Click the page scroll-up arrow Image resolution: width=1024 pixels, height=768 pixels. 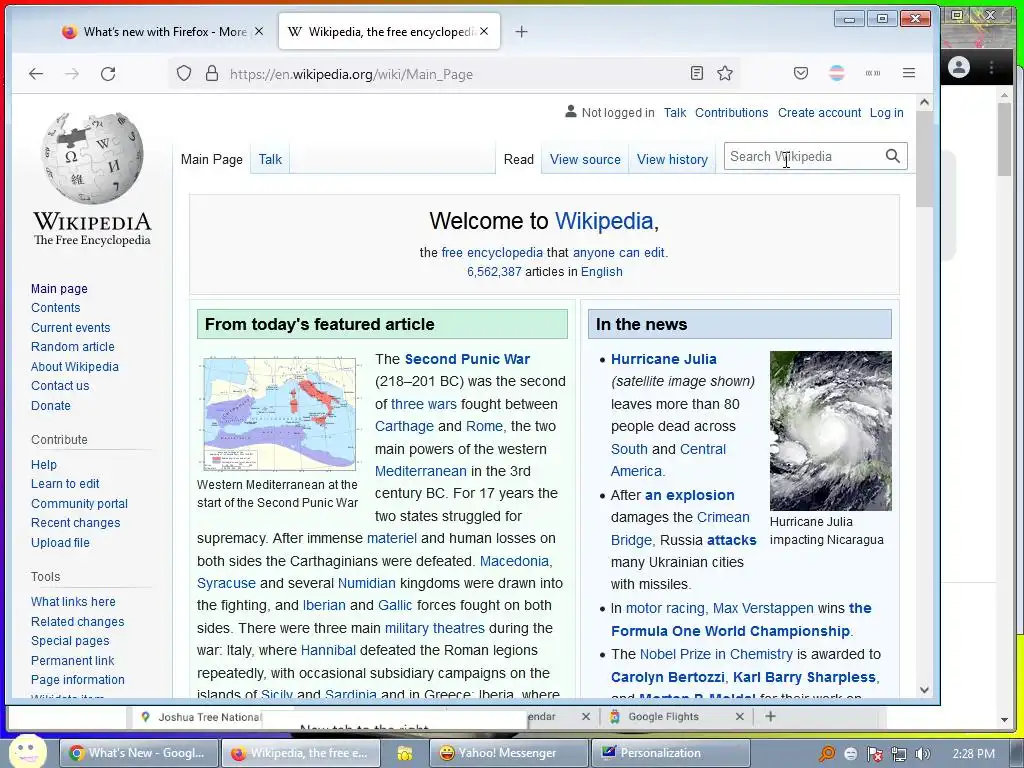click(924, 102)
